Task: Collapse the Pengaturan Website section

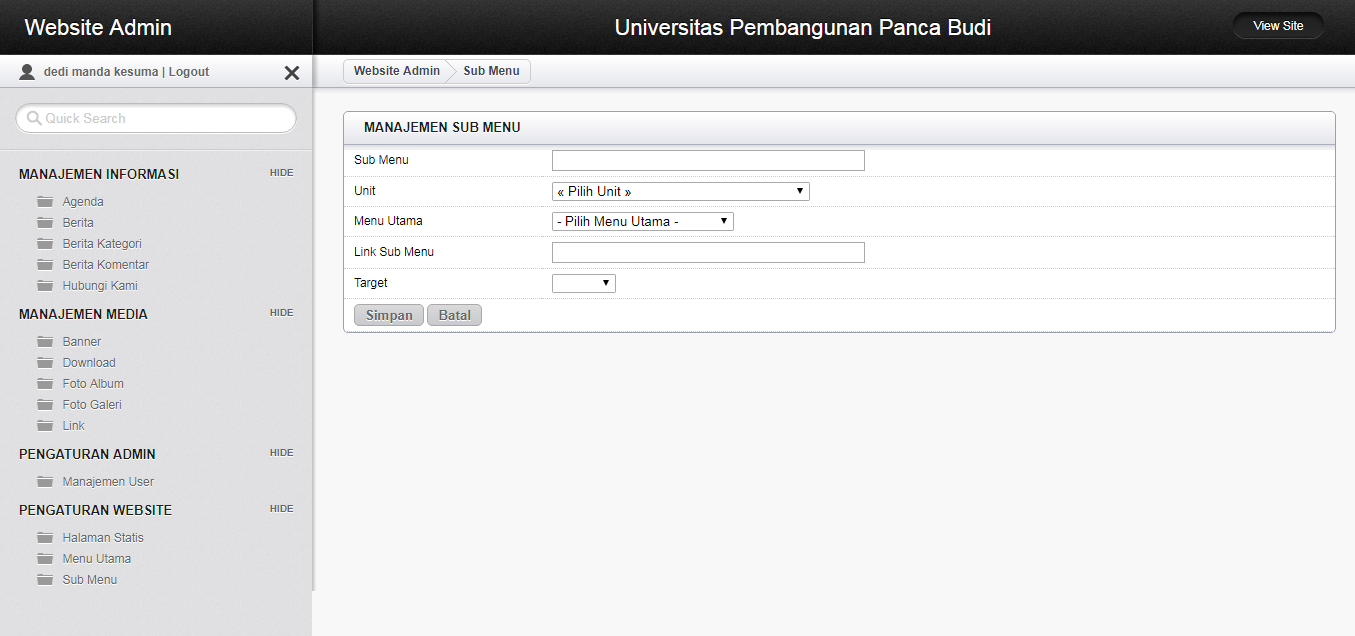Action: coord(281,509)
